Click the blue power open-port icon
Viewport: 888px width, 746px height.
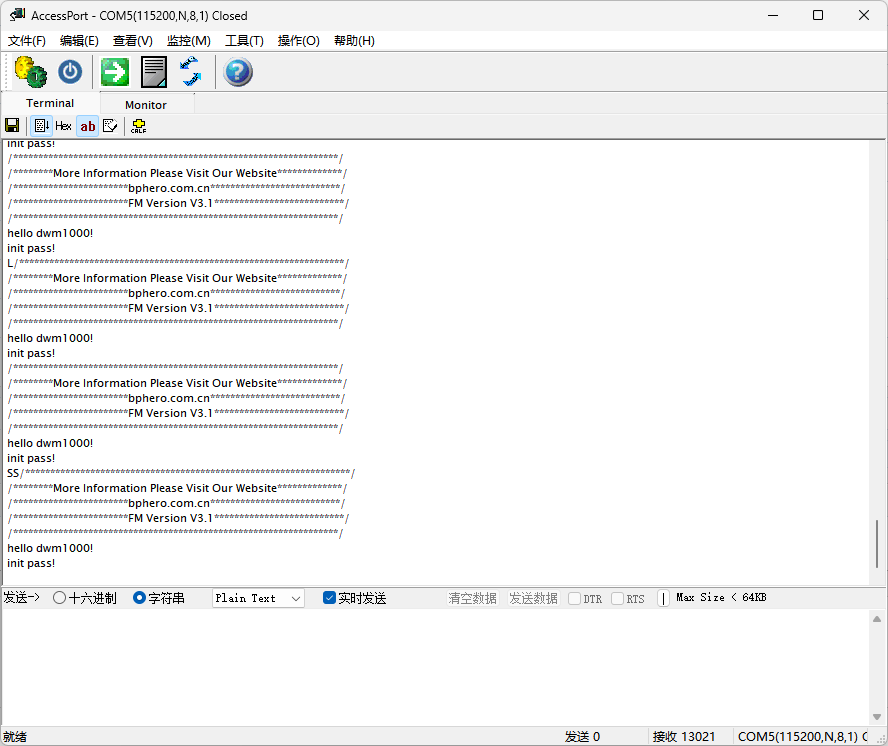click(70, 72)
